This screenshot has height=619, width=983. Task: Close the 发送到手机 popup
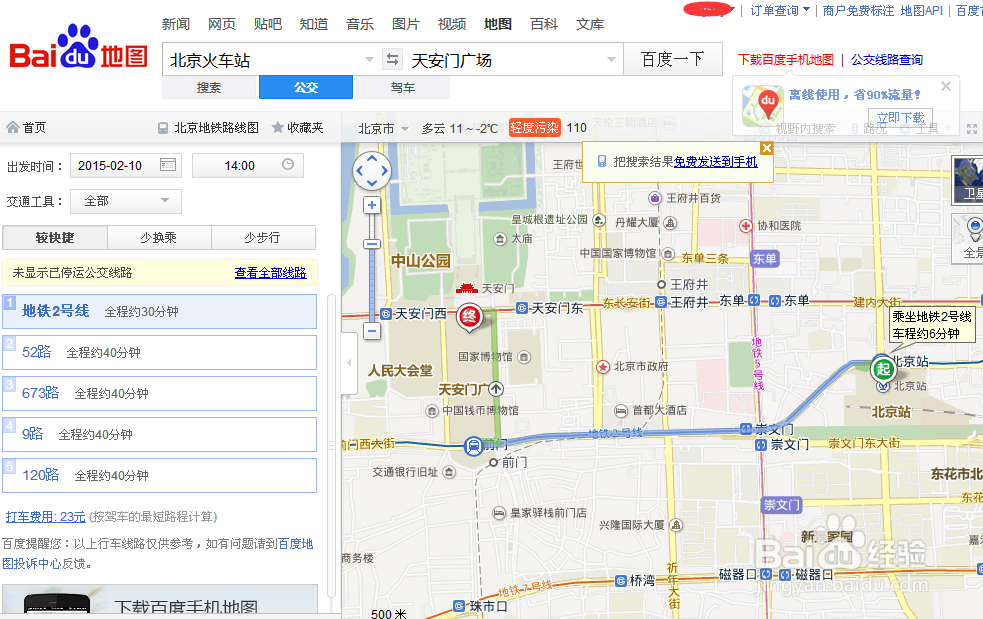click(x=766, y=148)
